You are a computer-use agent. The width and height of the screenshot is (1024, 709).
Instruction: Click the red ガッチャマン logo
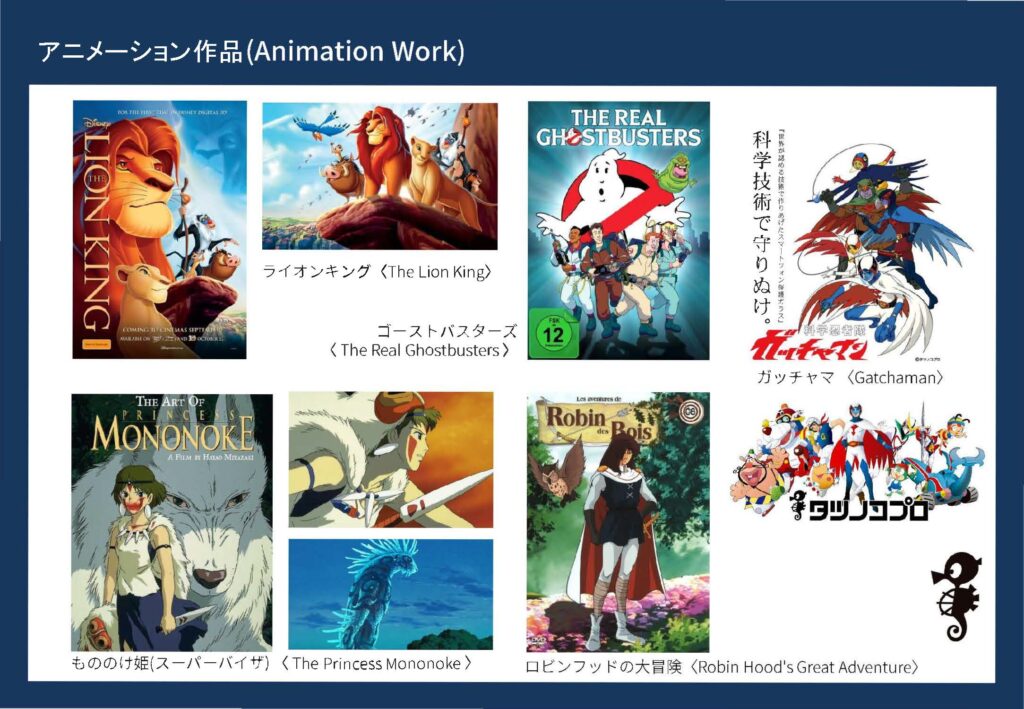pyautogui.click(x=809, y=345)
